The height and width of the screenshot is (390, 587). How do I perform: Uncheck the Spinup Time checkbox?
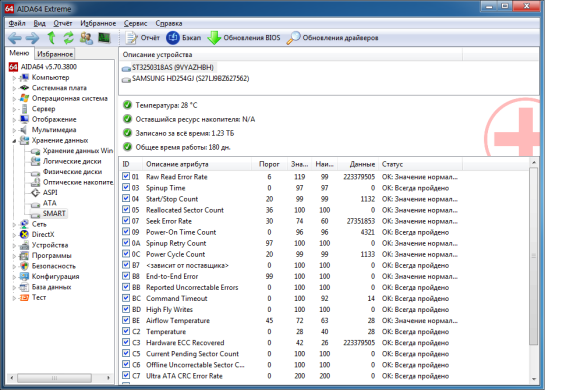[126, 188]
